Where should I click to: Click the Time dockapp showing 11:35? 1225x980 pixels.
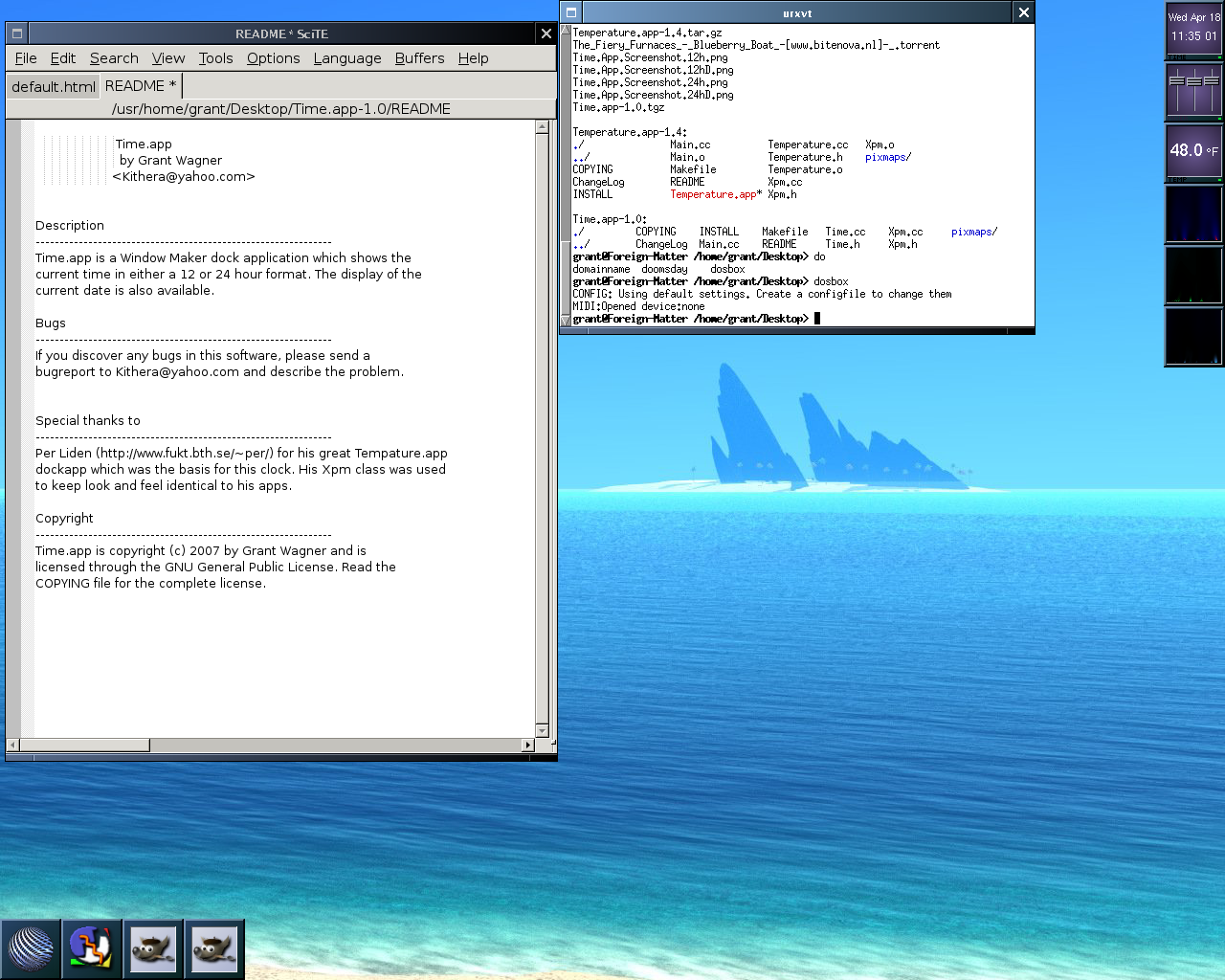pos(1193,29)
